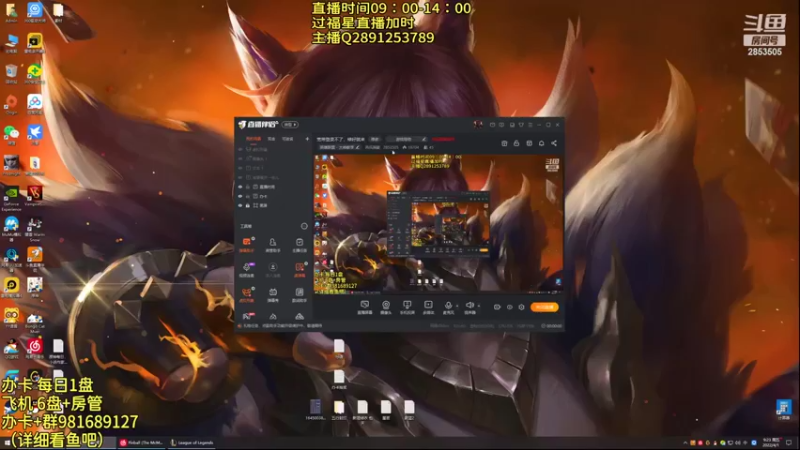Screen dimensions: 800x450
Task: Open the first orange tool in the toolbox grid
Action: [246, 244]
